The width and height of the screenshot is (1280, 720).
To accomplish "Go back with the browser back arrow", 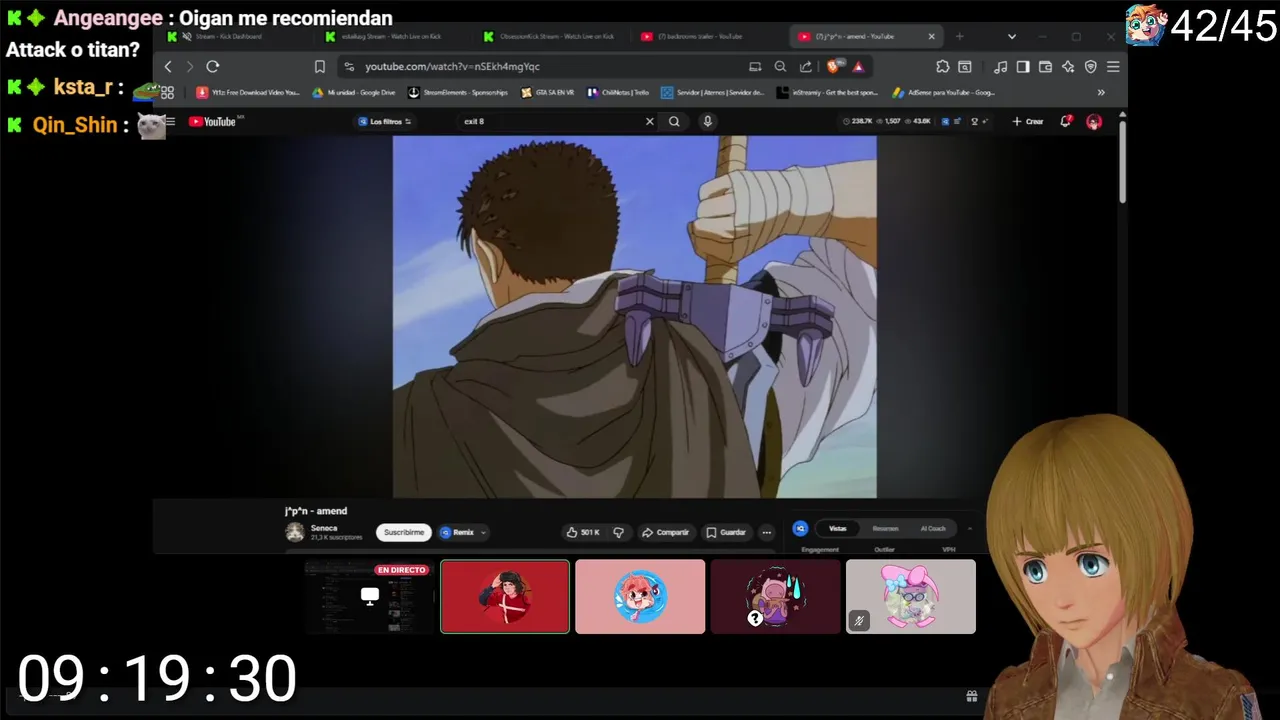I will pos(168,67).
